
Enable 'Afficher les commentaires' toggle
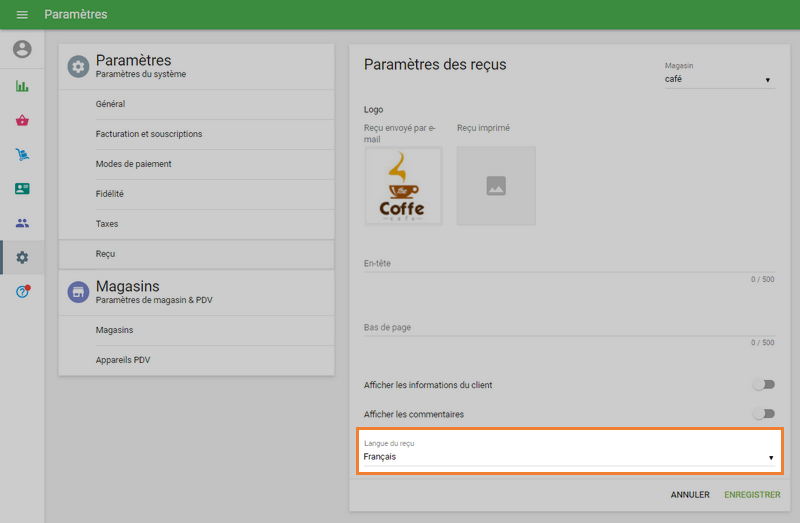(x=764, y=414)
